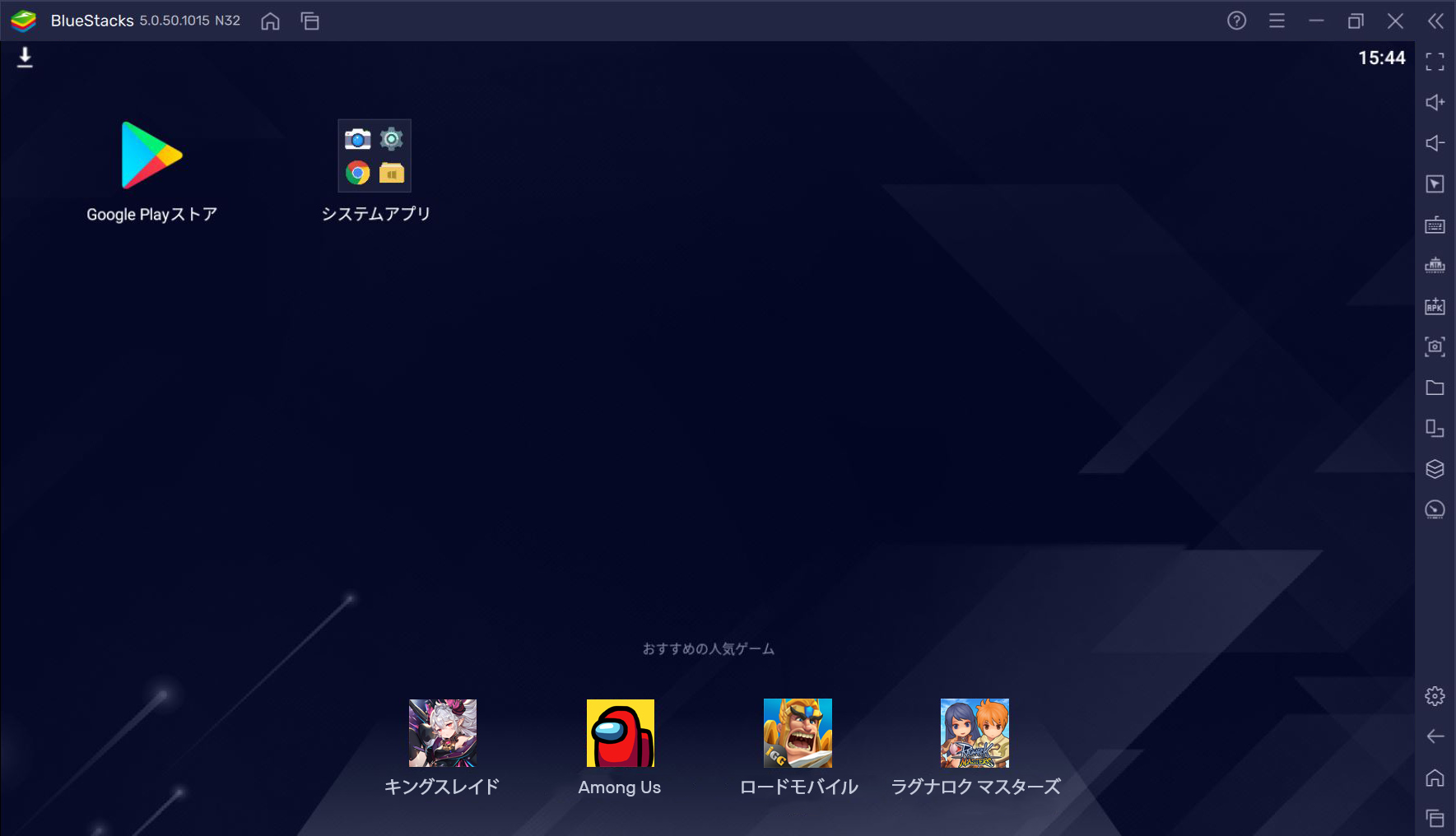The height and width of the screenshot is (836, 1456).
Task: Open the multi-instance manager
Action: pyautogui.click(x=1435, y=469)
